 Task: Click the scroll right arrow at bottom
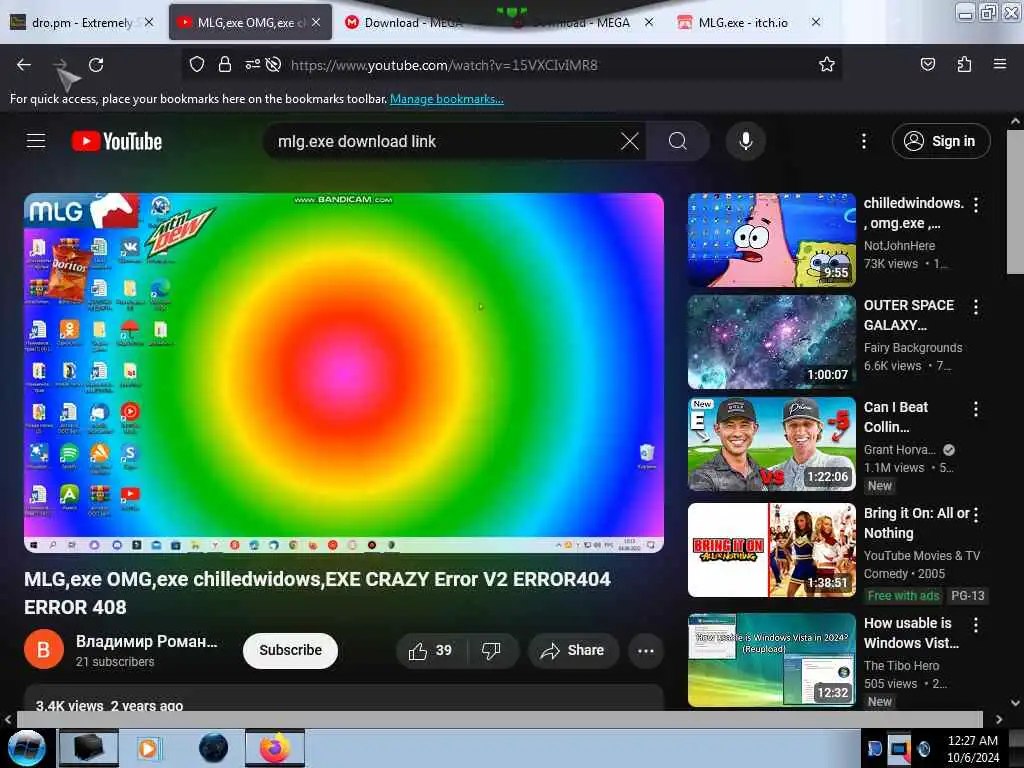[999, 719]
